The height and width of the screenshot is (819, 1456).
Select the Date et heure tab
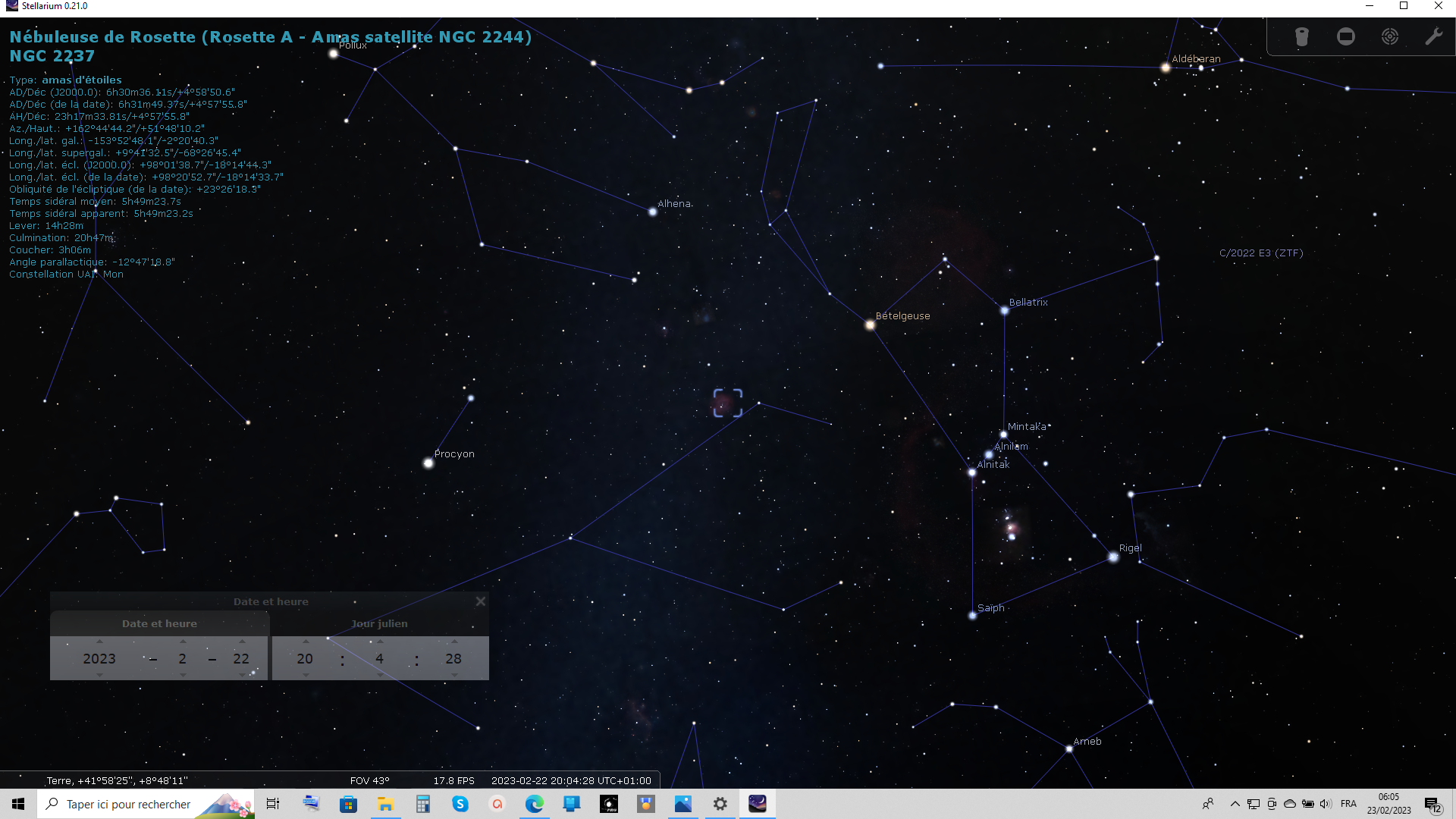[x=159, y=623]
